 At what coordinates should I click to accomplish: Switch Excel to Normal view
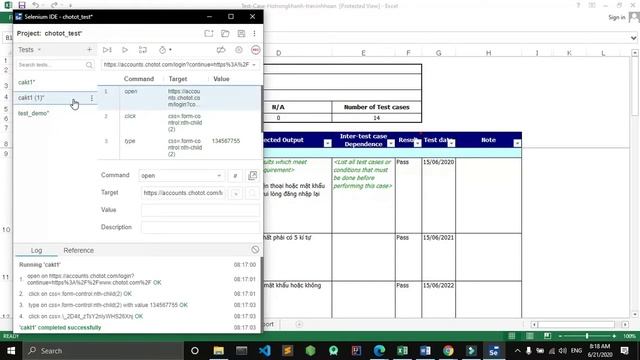tap(511, 336)
